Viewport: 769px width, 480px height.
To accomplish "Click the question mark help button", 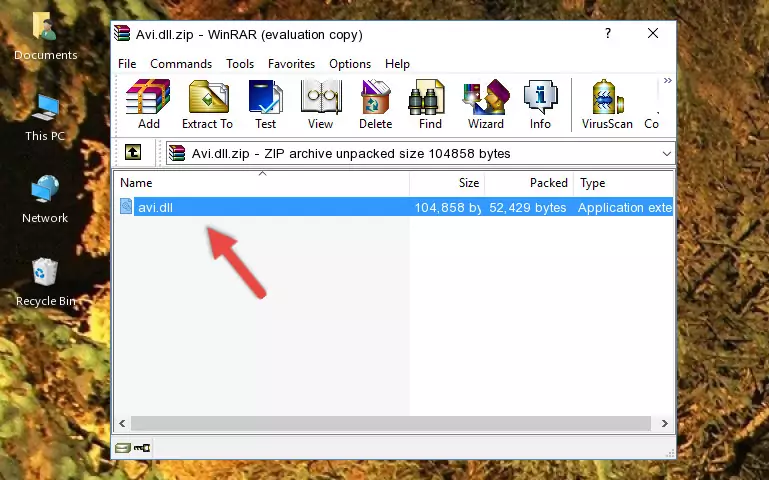I will pyautogui.click(x=608, y=33).
